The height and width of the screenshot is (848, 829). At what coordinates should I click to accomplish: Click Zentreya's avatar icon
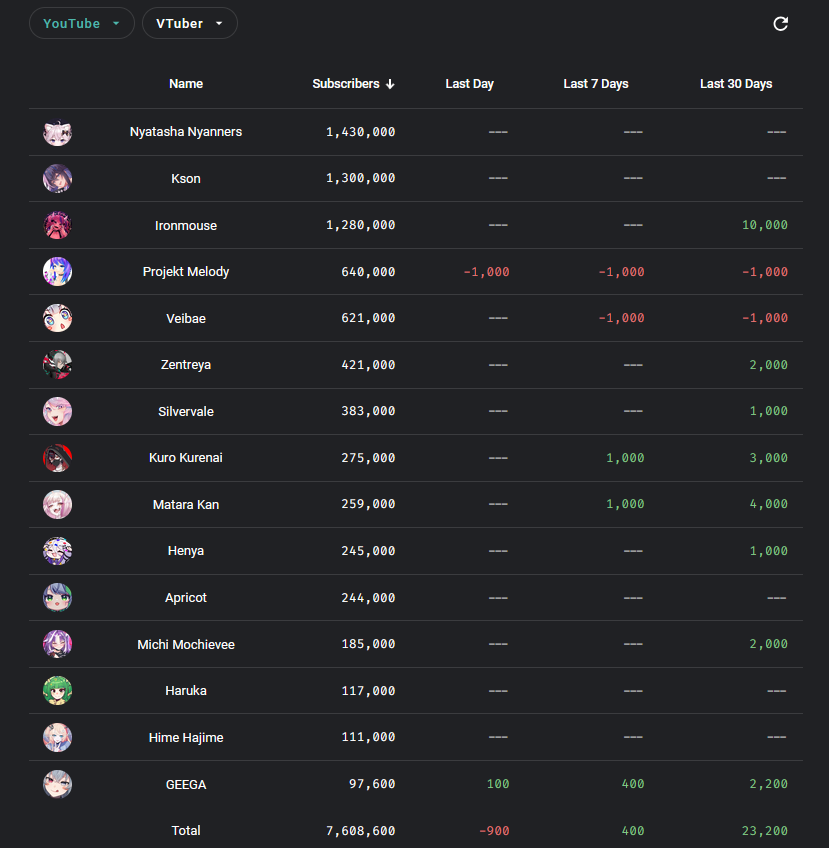(x=57, y=365)
